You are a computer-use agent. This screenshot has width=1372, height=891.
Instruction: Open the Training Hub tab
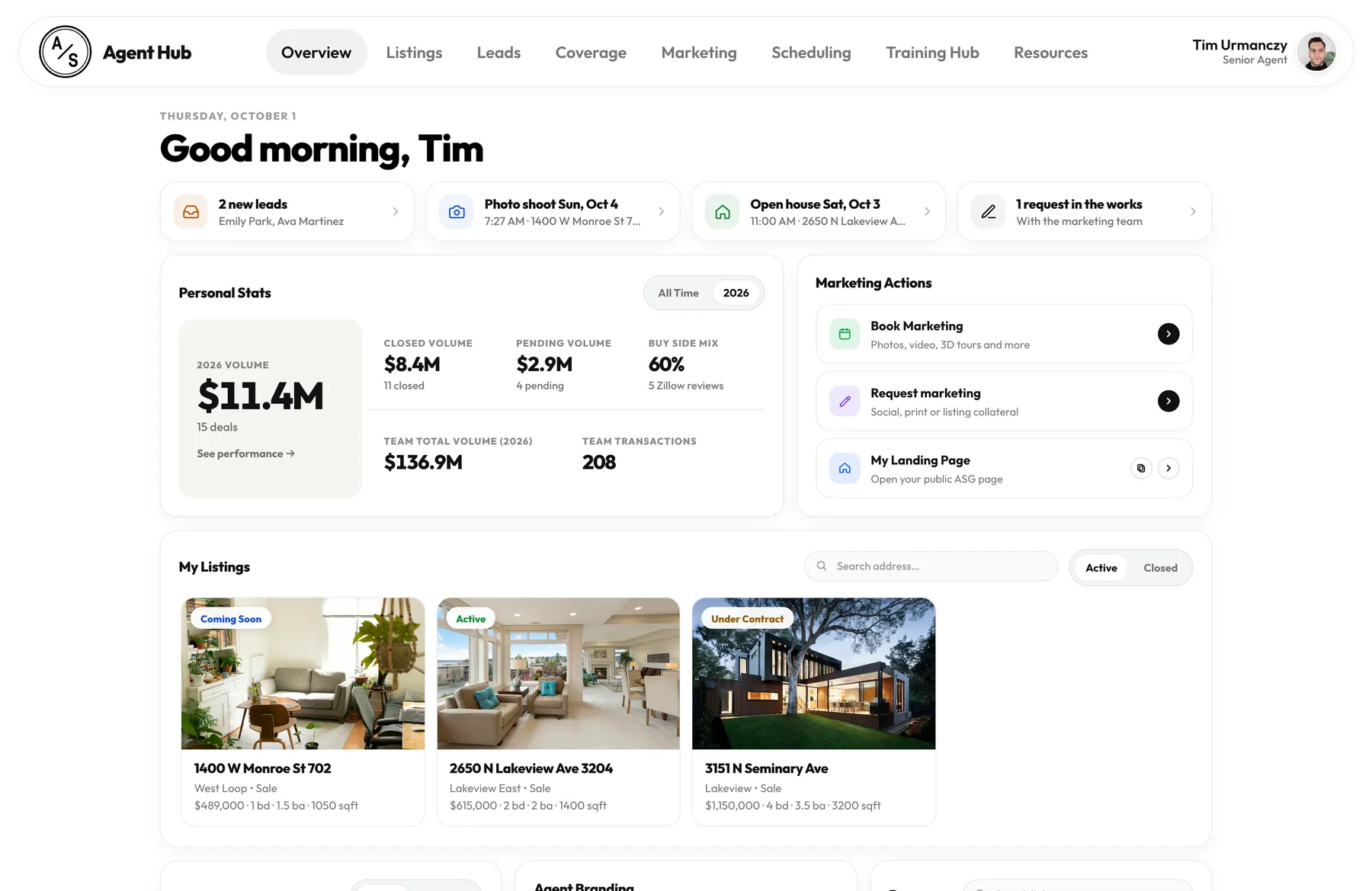[932, 53]
